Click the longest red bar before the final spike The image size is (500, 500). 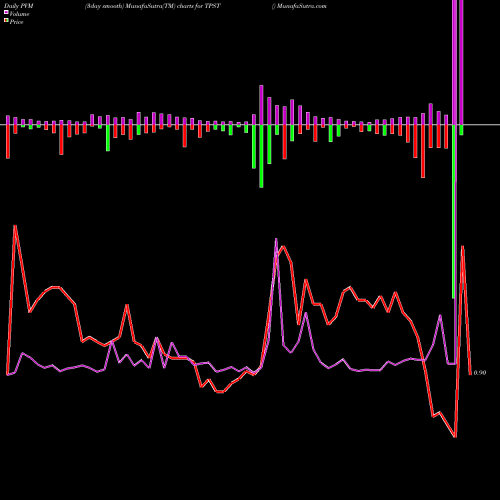point(423,151)
